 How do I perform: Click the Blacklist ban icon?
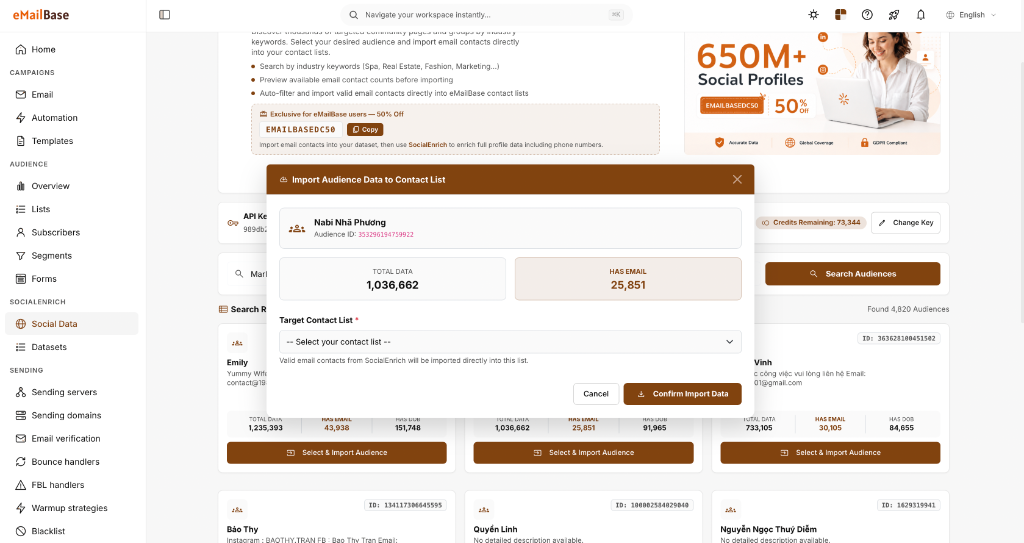coord(21,531)
